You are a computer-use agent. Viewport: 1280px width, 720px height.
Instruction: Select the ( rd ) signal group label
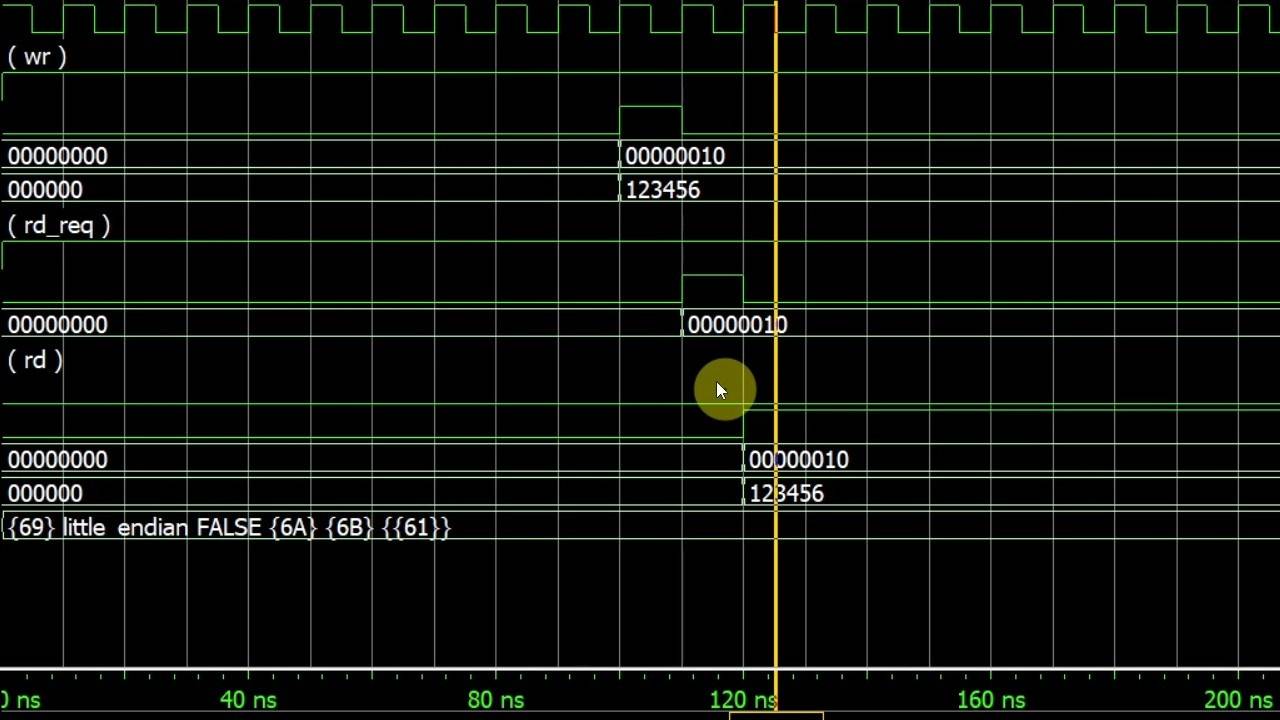(35, 361)
